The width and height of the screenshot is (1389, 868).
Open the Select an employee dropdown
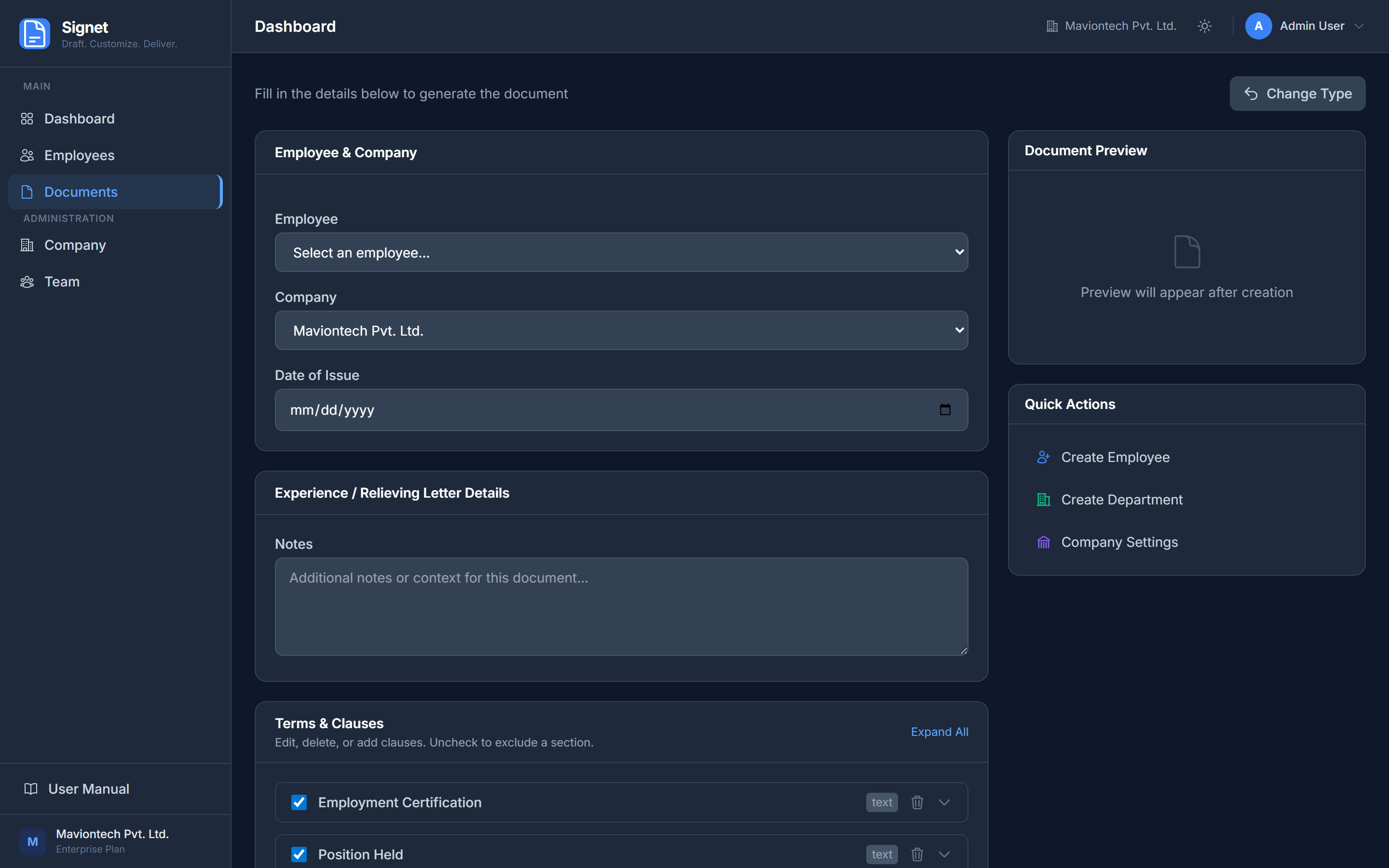tap(621, 253)
